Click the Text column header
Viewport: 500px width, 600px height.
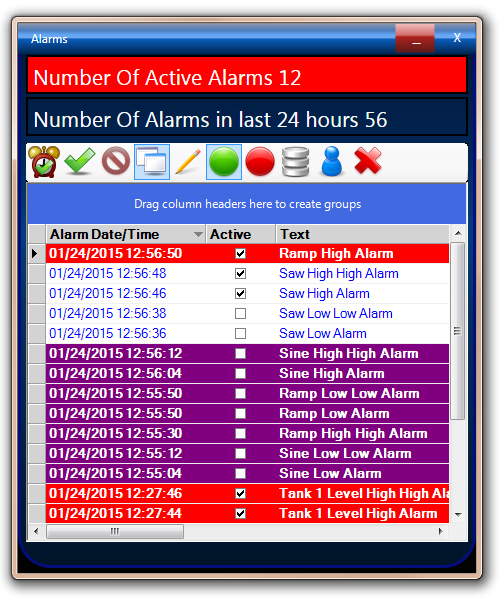362,234
